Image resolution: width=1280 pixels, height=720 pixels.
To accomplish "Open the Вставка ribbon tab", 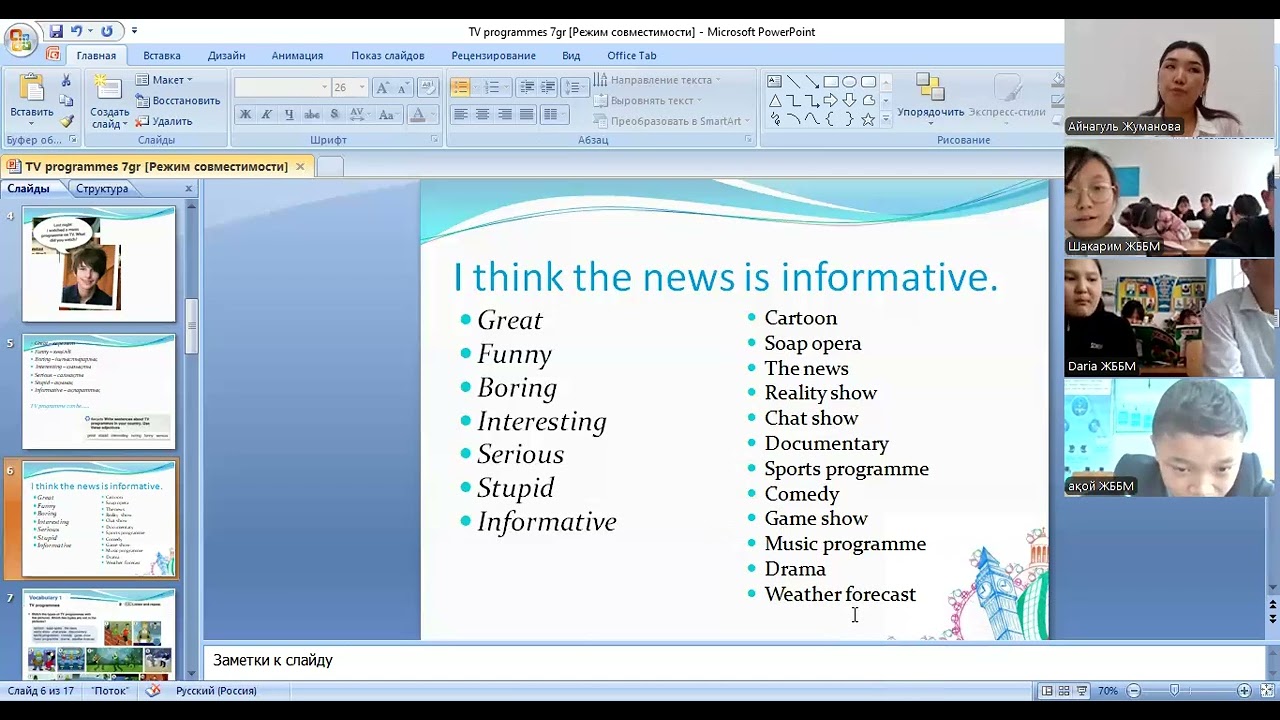I will (x=162, y=56).
